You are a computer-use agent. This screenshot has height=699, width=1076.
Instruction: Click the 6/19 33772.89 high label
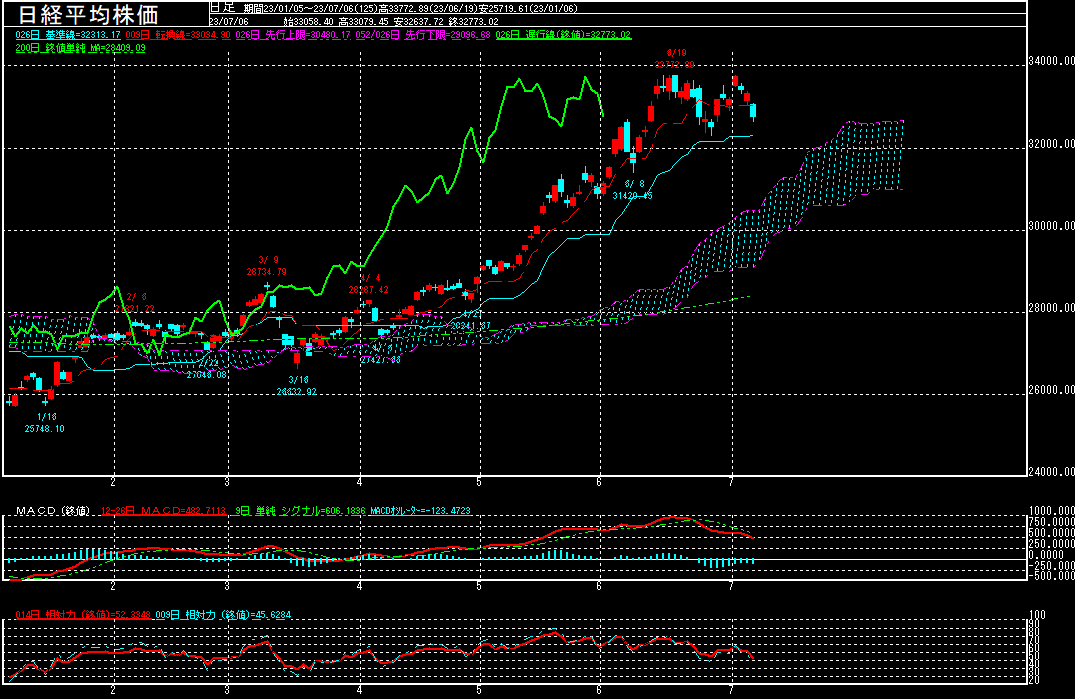click(675, 59)
